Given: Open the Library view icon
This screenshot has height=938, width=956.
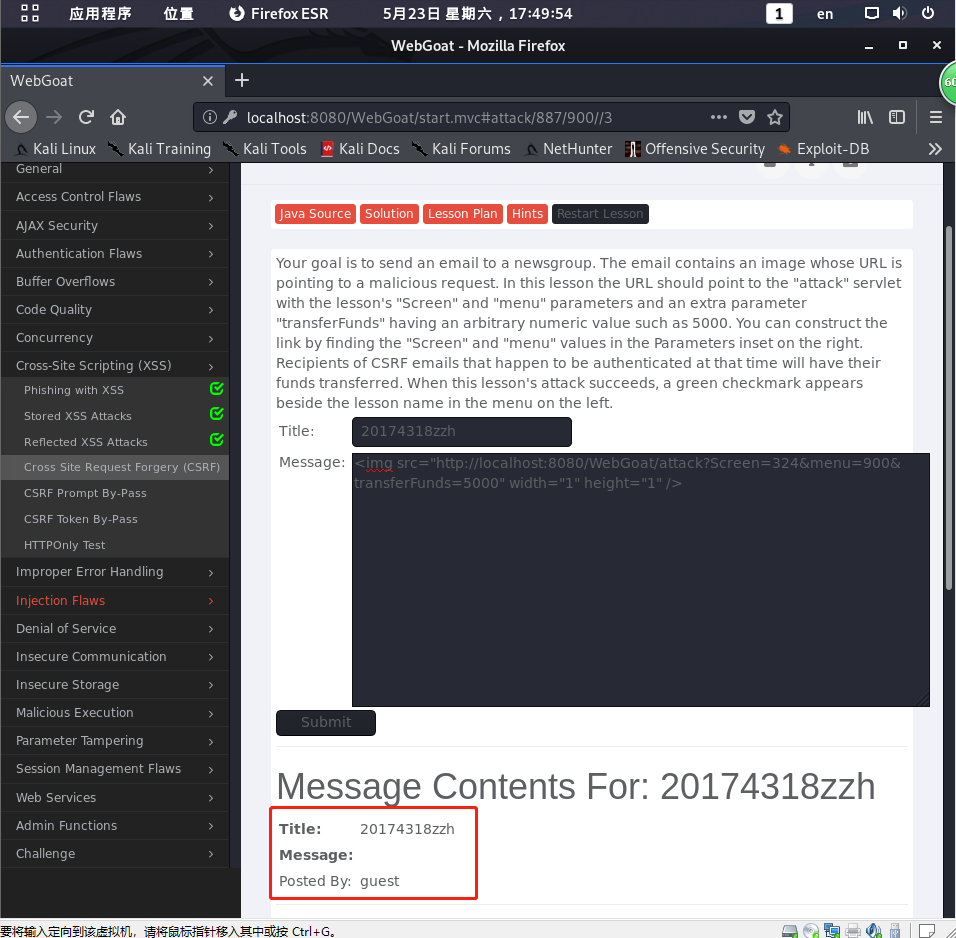Looking at the screenshot, I should [865, 117].
